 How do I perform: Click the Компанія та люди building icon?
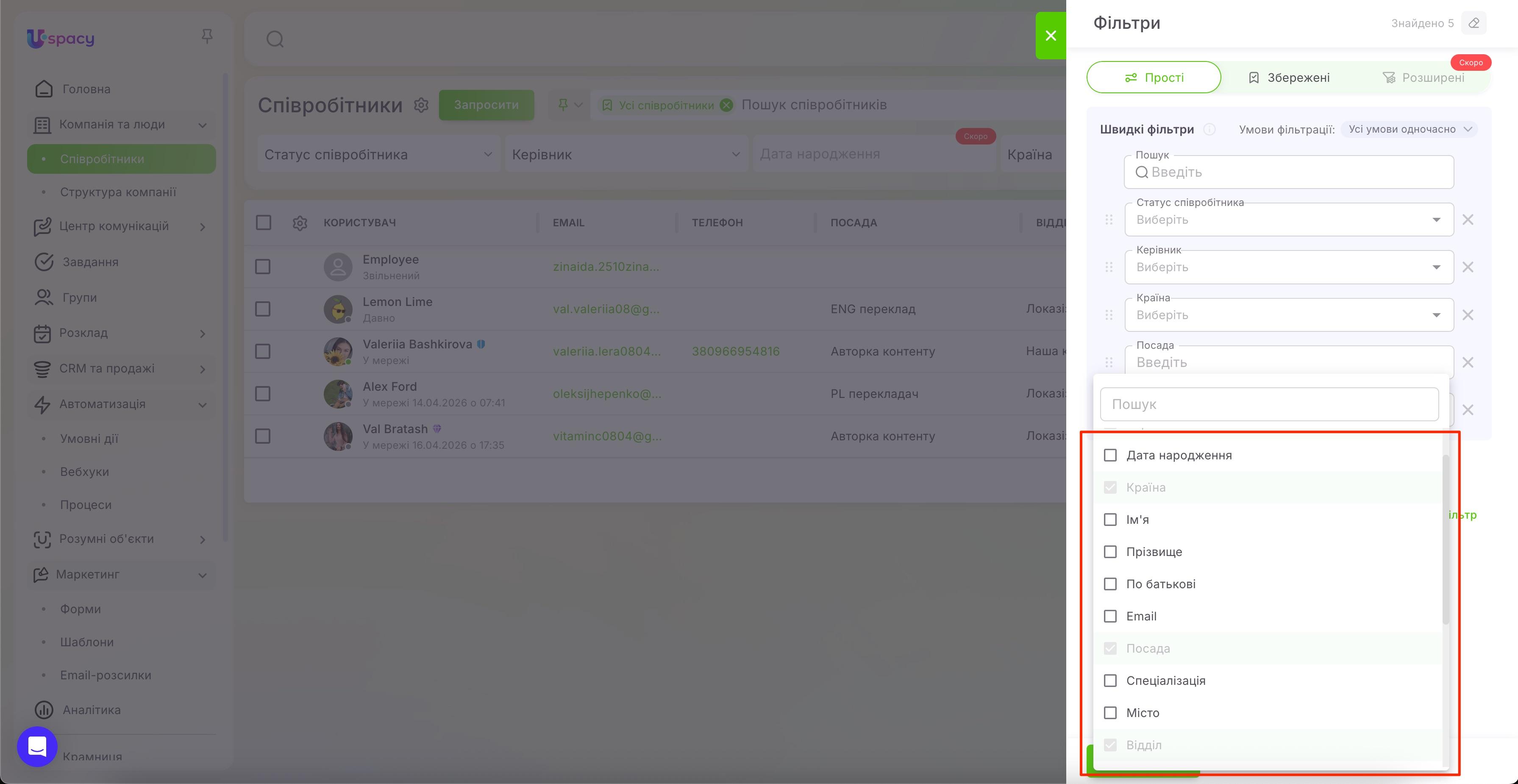[42, 125]
